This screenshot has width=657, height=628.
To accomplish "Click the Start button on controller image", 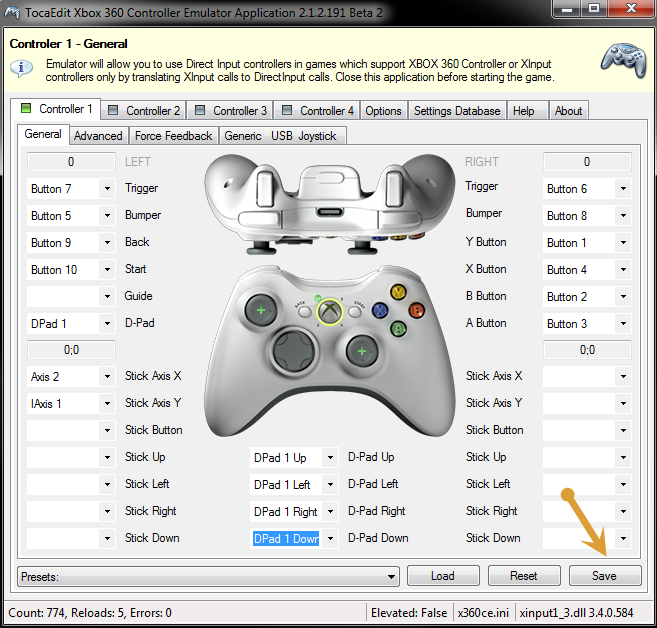I will tap(355, 311).
